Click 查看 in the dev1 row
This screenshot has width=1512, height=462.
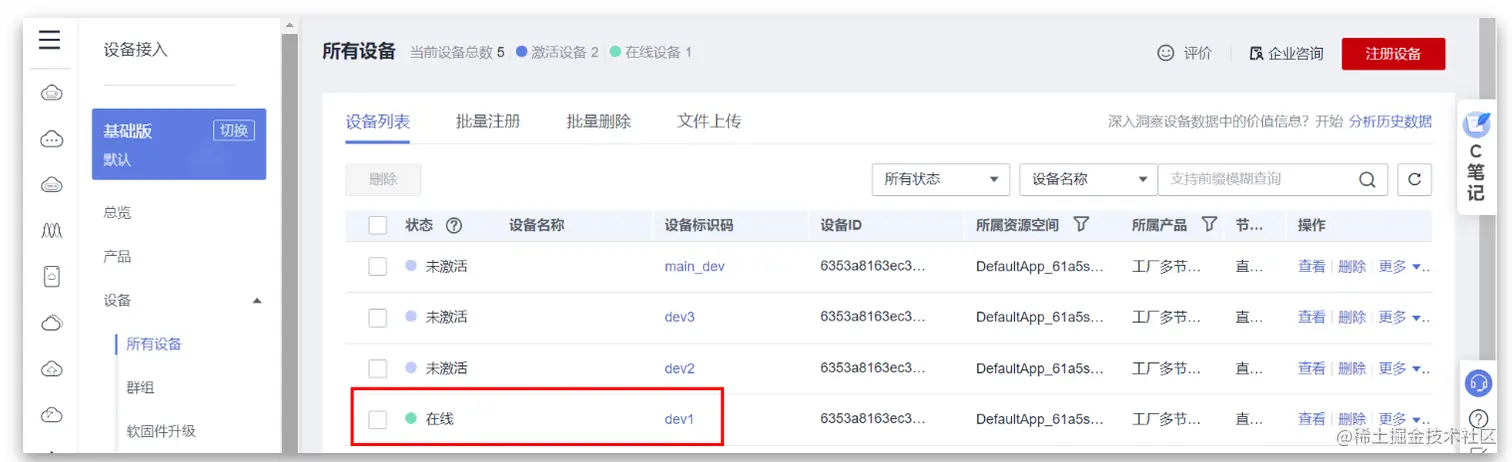point(1311,419)
